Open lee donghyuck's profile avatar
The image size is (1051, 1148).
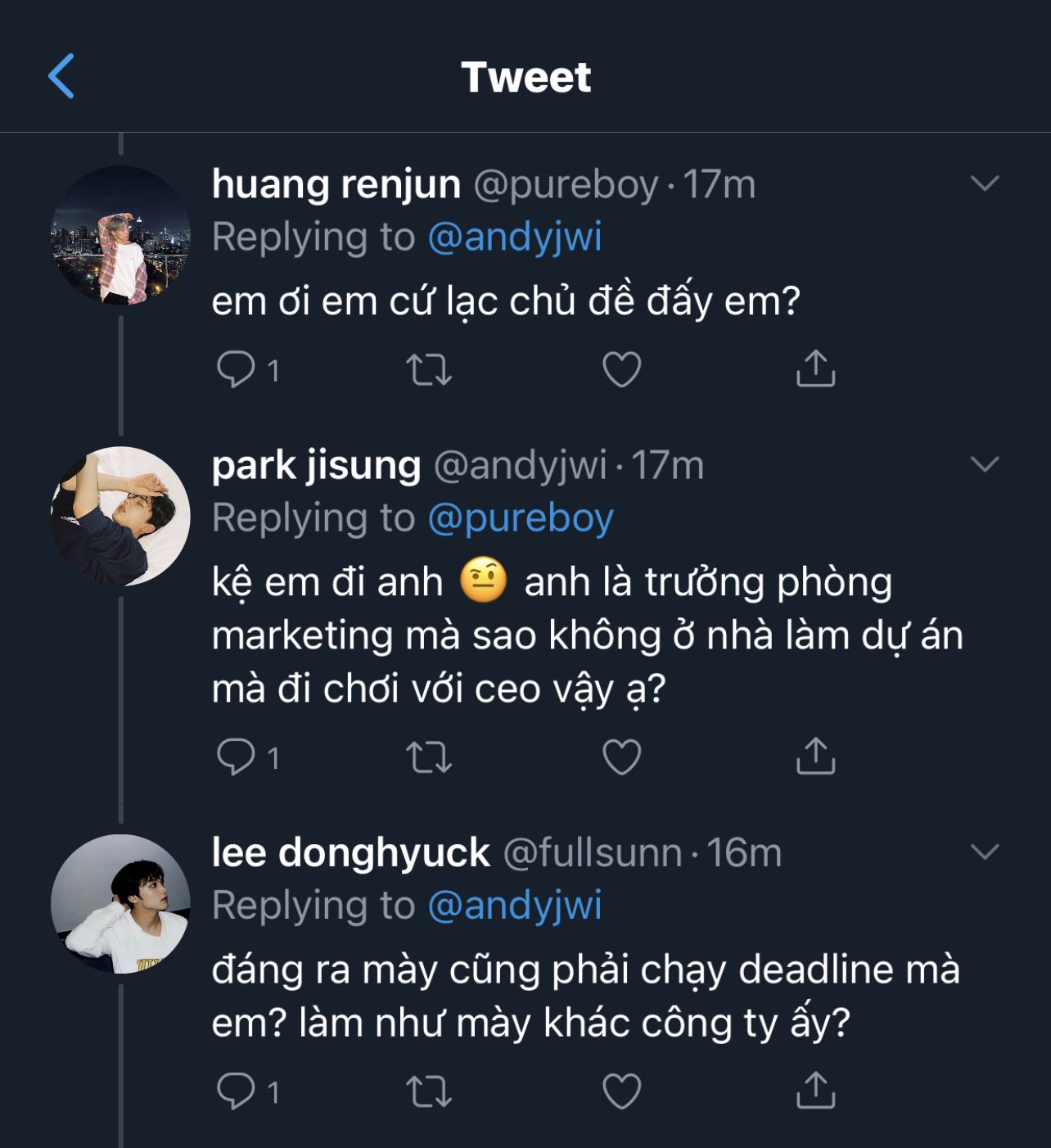point(120,904)
